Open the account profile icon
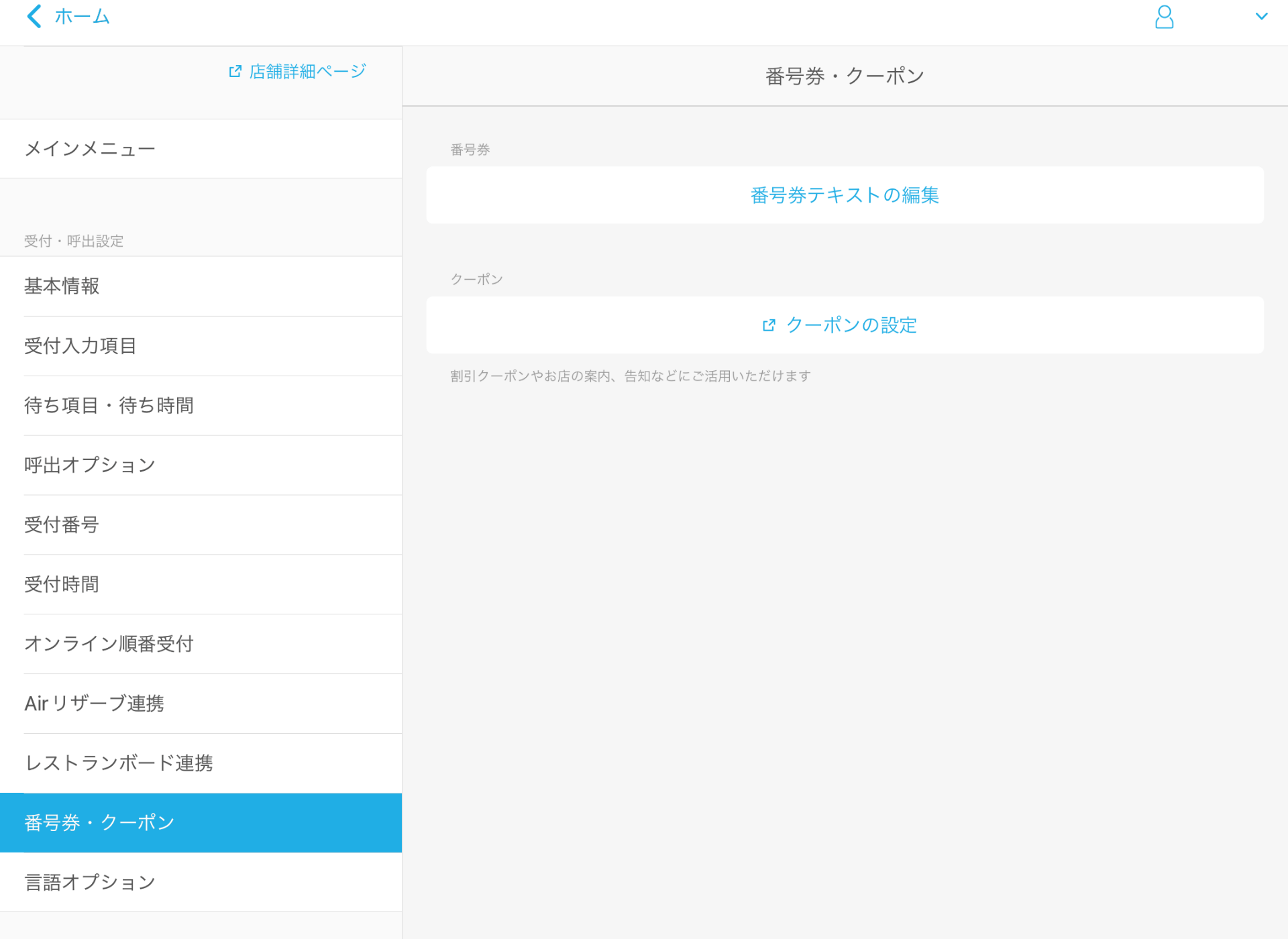1288x939 pixels. (x=1164, y=18)
